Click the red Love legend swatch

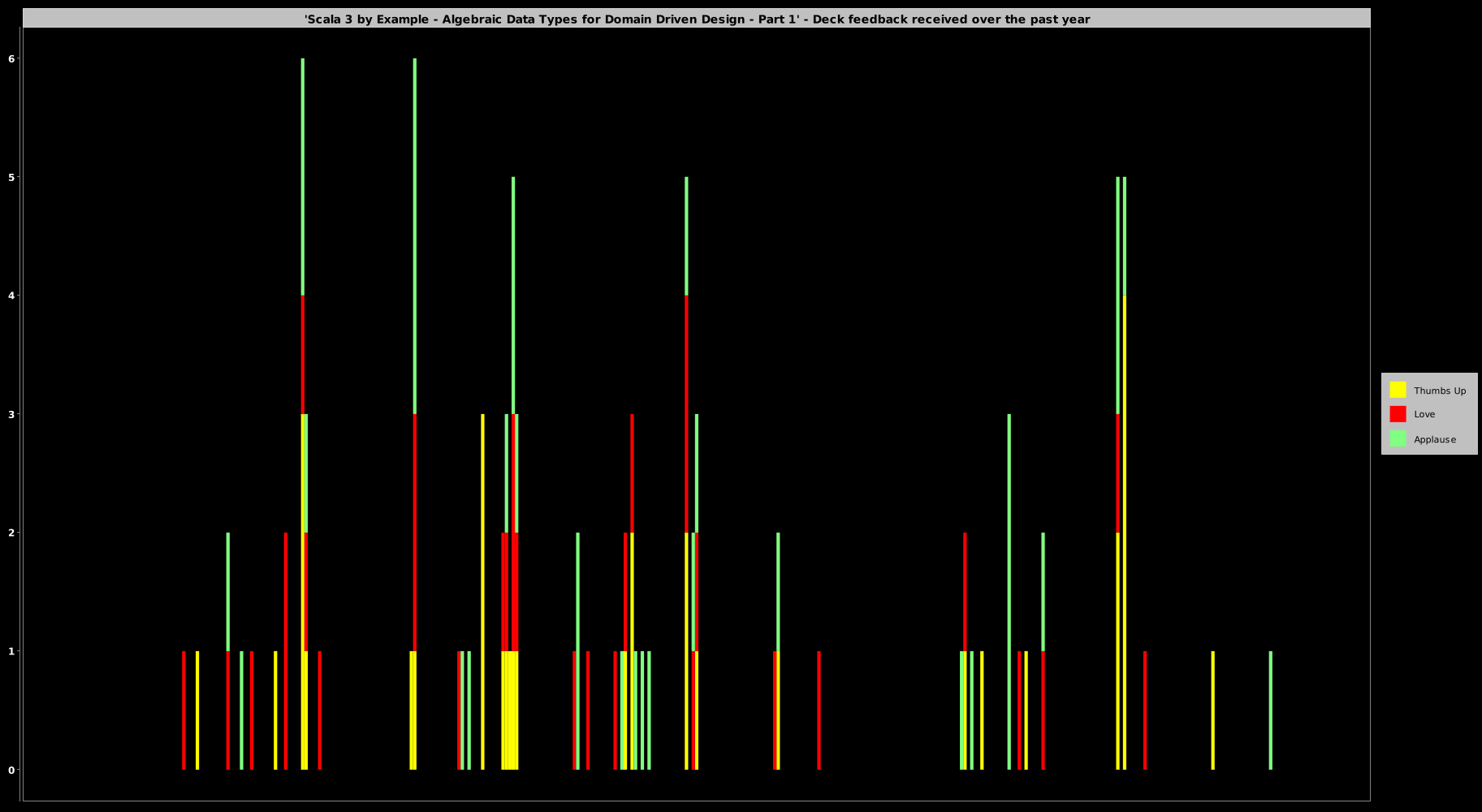(x=1398, y=414)
